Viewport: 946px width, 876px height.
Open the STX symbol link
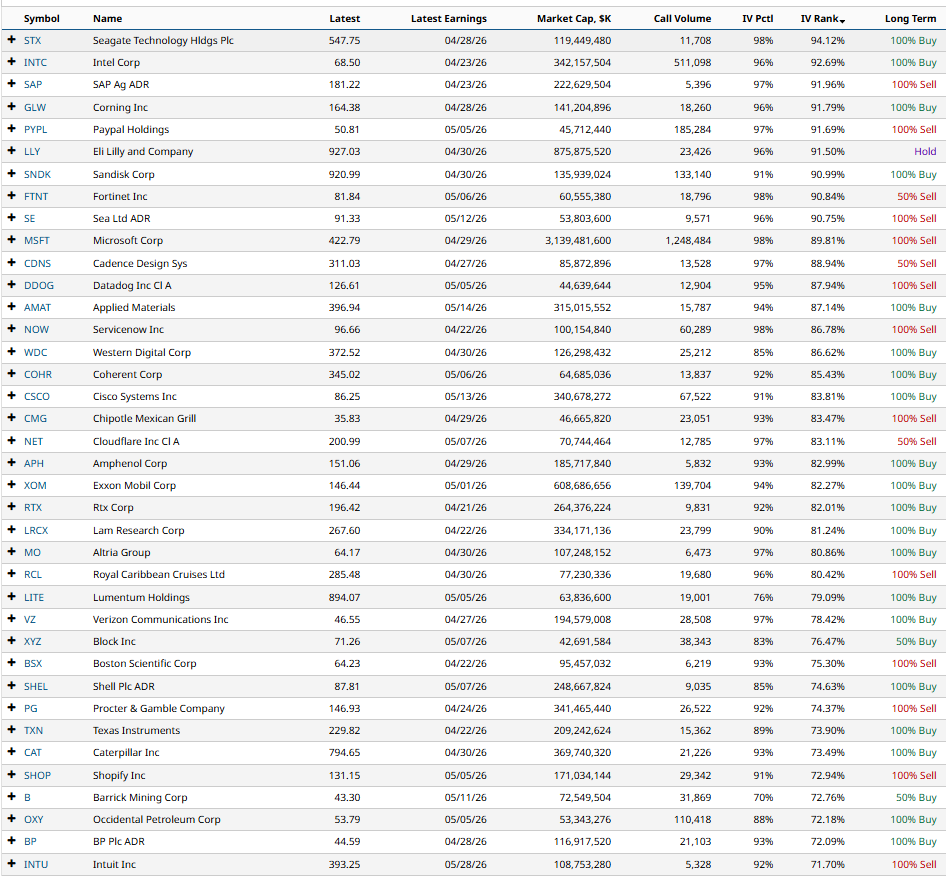pos(33,40)
